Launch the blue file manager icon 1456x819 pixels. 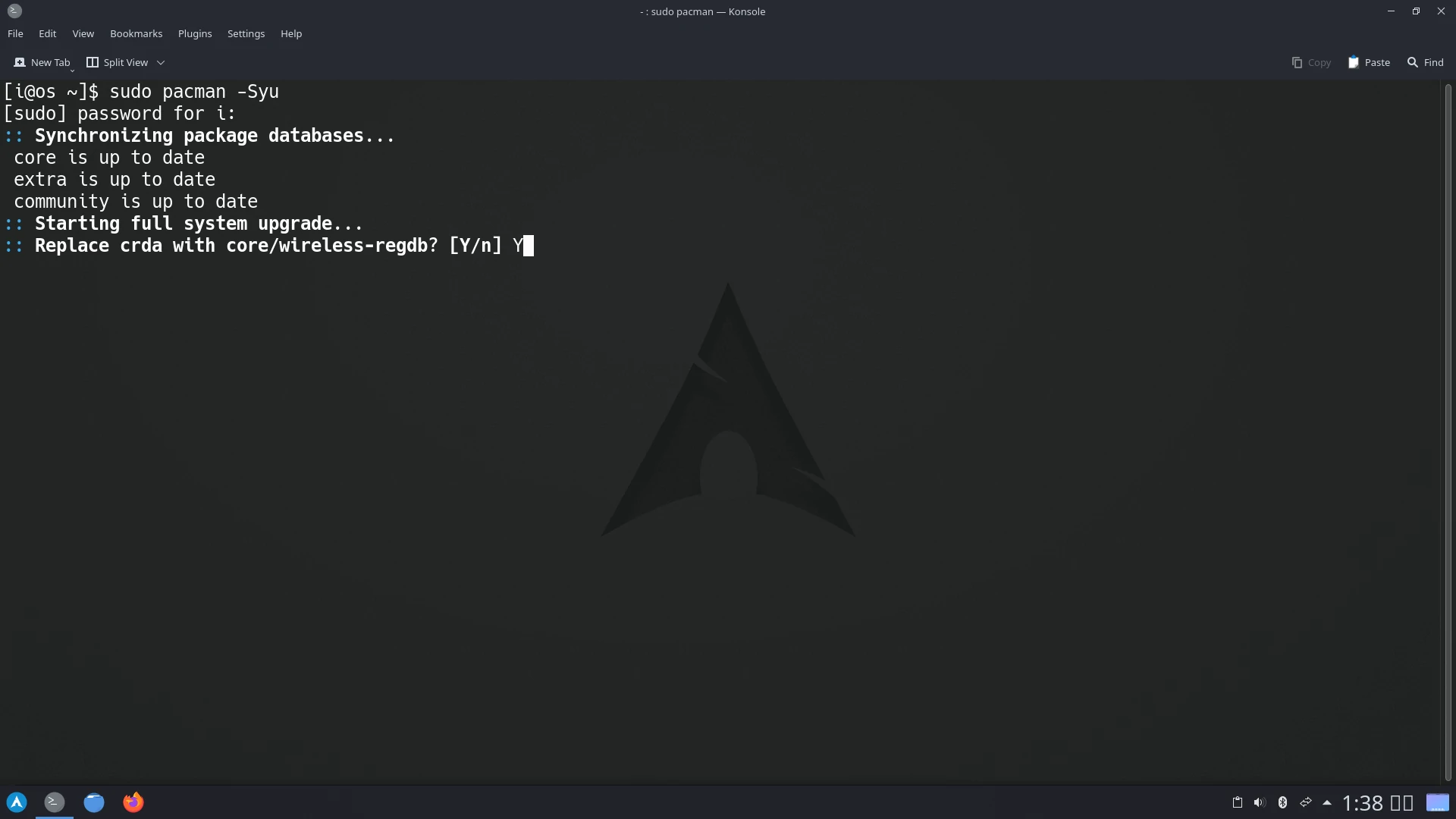click(x=94, y=802)
